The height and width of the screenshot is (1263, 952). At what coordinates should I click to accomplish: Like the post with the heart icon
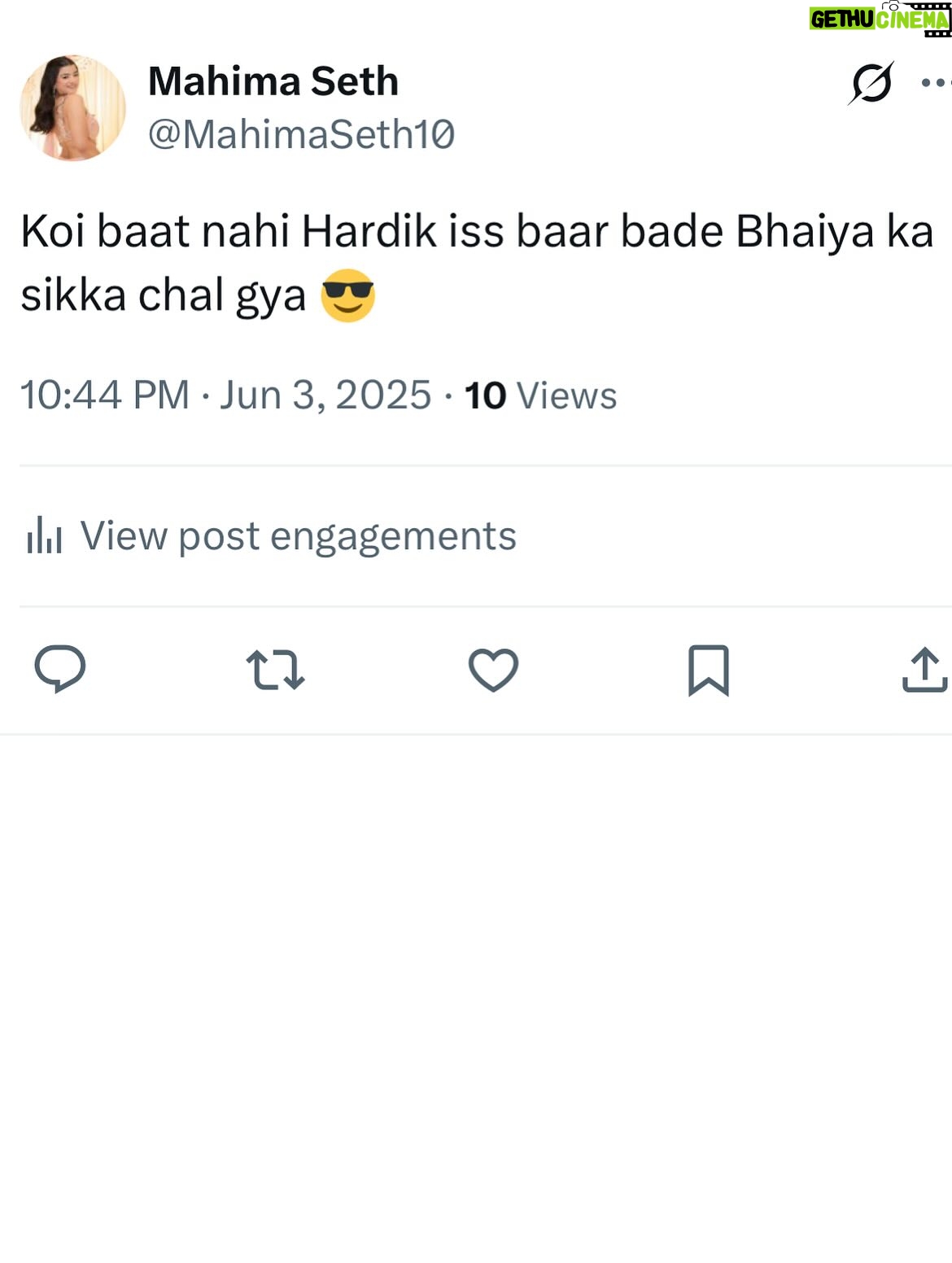coord(493,670)
